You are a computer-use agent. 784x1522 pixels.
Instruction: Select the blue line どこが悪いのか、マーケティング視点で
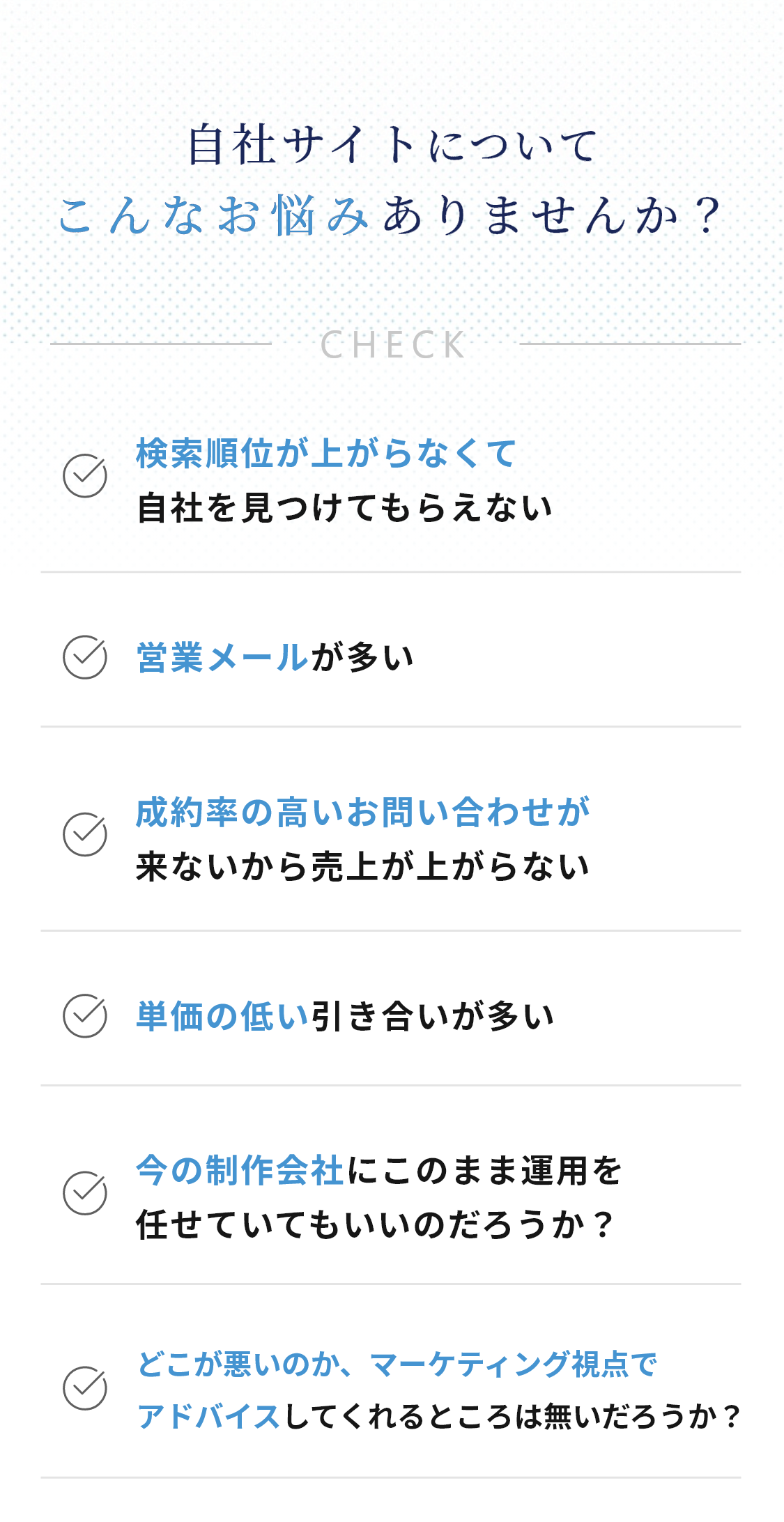pos(397,1364)
